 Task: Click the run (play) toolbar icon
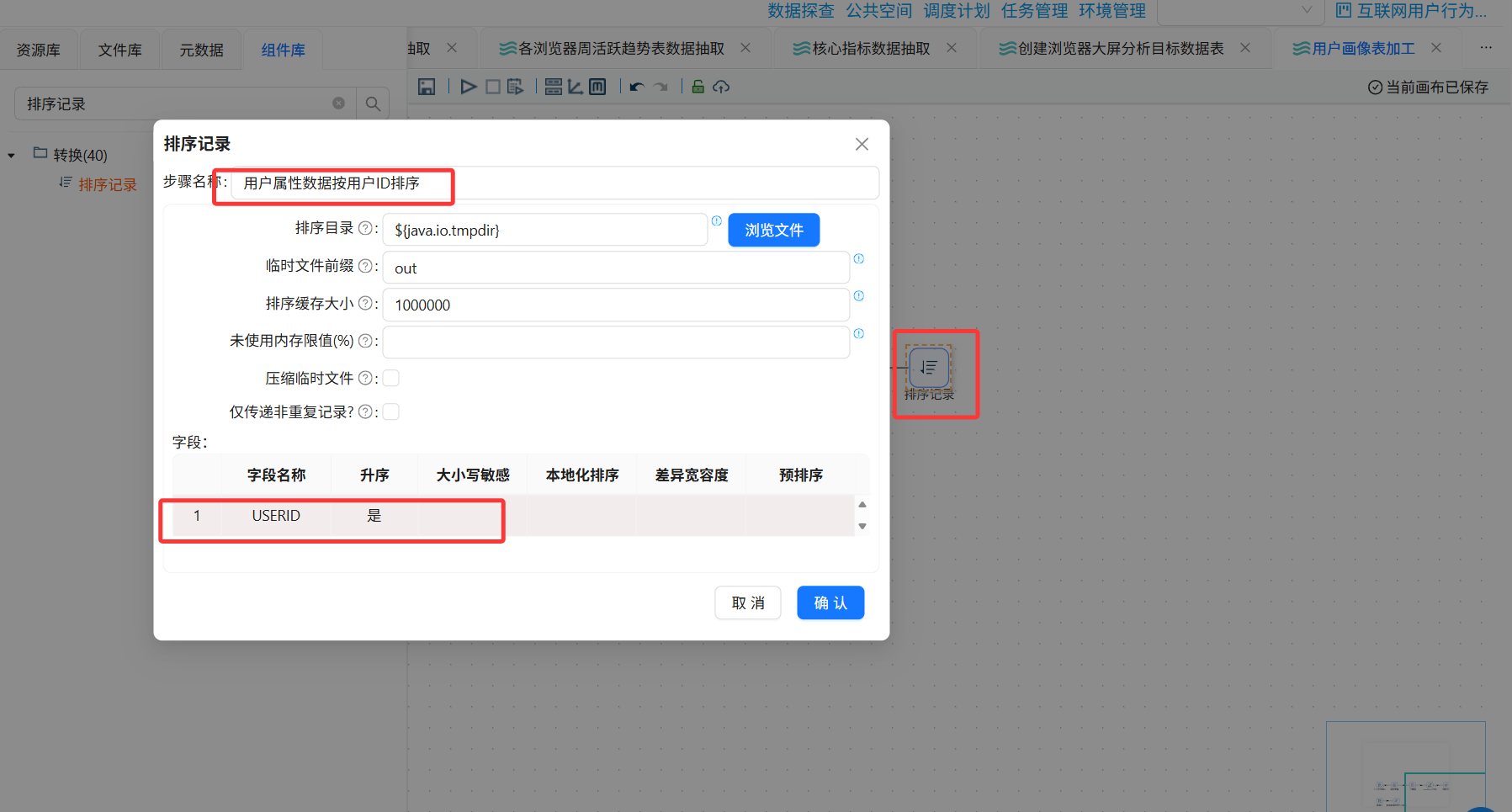click(469, 87)
